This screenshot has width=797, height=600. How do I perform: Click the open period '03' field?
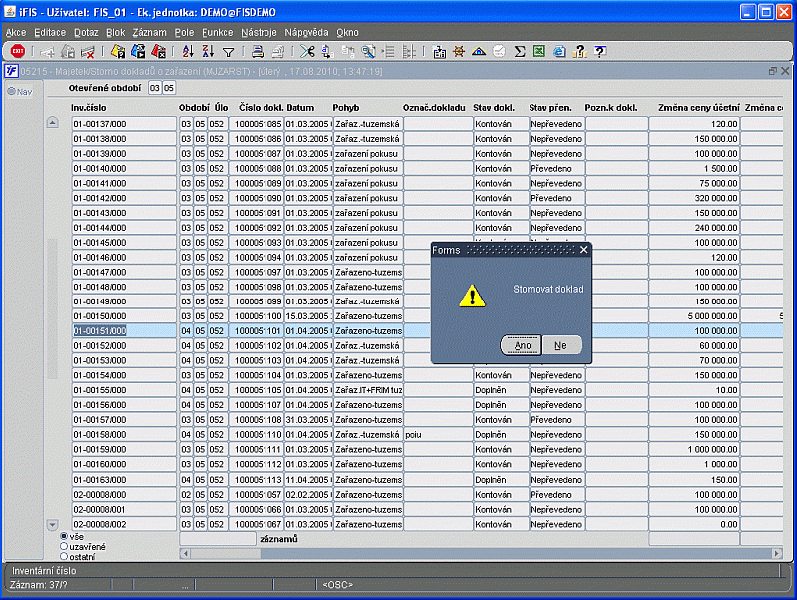point(155,88)
